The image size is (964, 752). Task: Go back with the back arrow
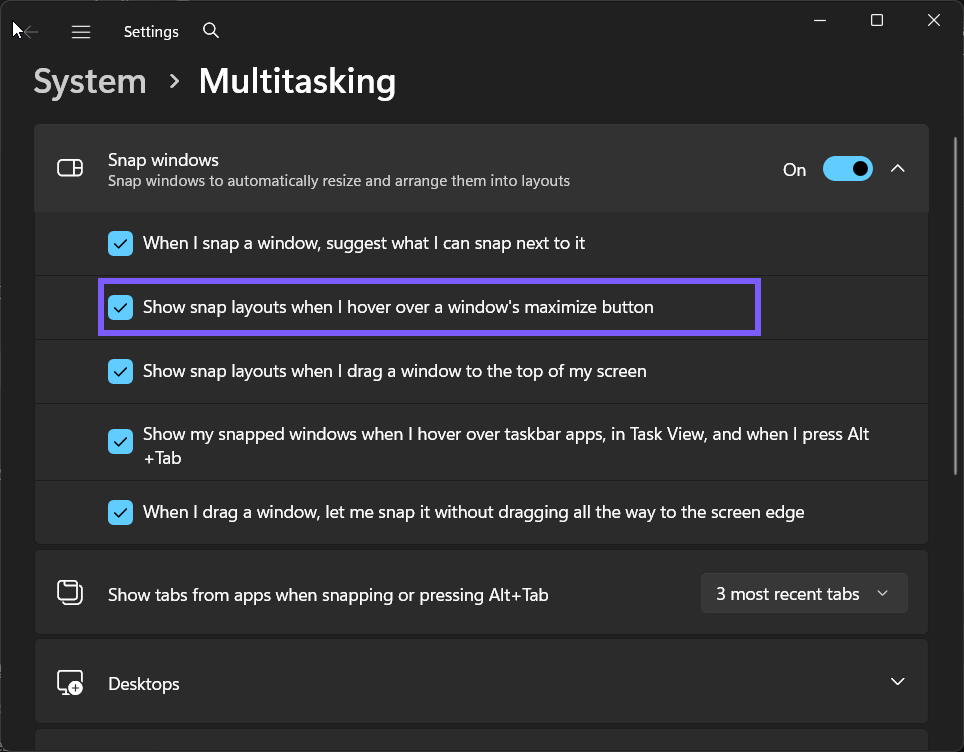click(x=29, y=31)
